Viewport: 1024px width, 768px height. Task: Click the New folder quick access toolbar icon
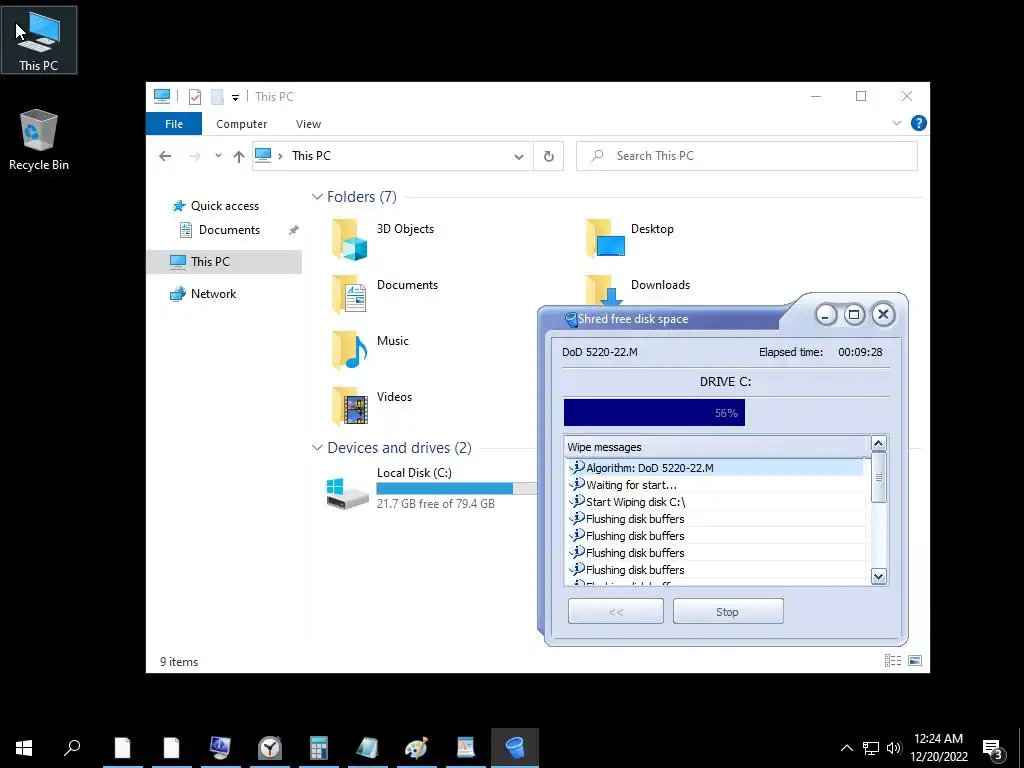click(x=217, y=97)
